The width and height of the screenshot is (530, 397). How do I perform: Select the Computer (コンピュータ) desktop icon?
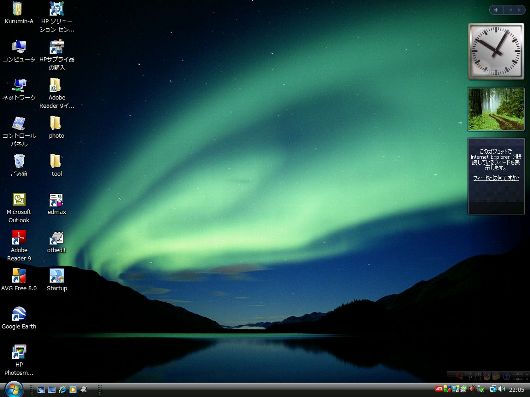(x=19, y=51)
